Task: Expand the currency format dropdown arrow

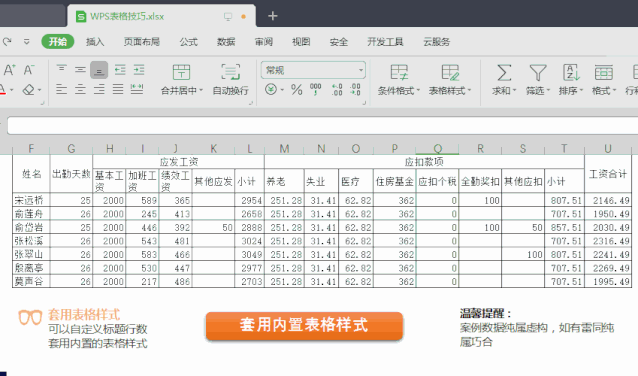Action: pos(282,90)
